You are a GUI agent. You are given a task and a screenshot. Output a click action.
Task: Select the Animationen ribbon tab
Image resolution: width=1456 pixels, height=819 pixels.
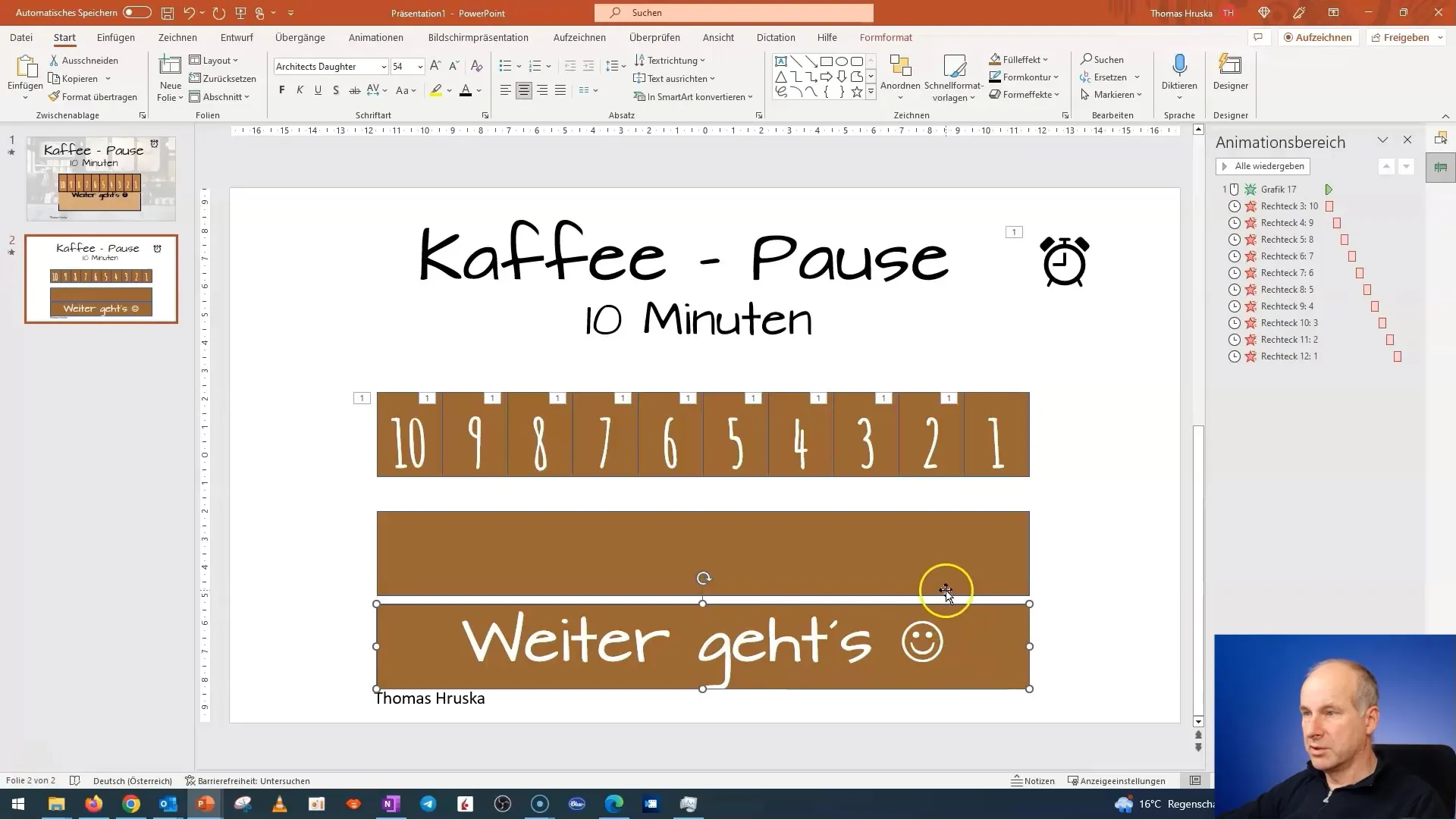[375, 37]
